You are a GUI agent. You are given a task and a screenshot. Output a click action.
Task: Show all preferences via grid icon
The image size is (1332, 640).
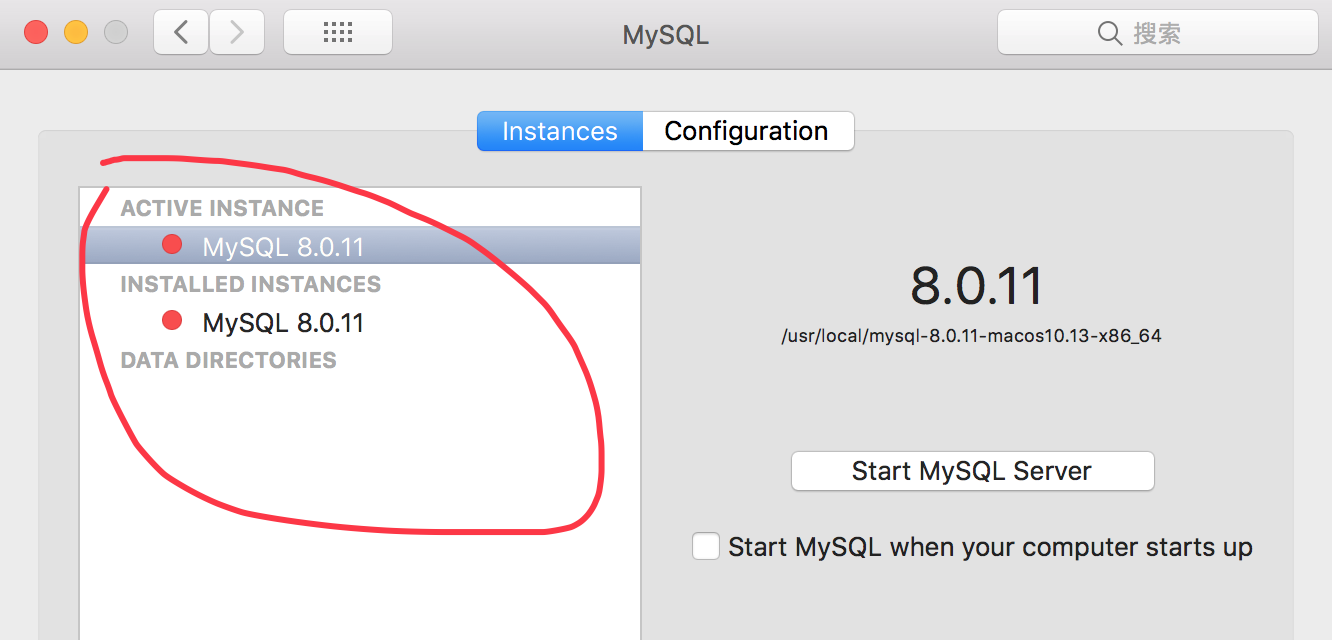(x=338, y=33)
